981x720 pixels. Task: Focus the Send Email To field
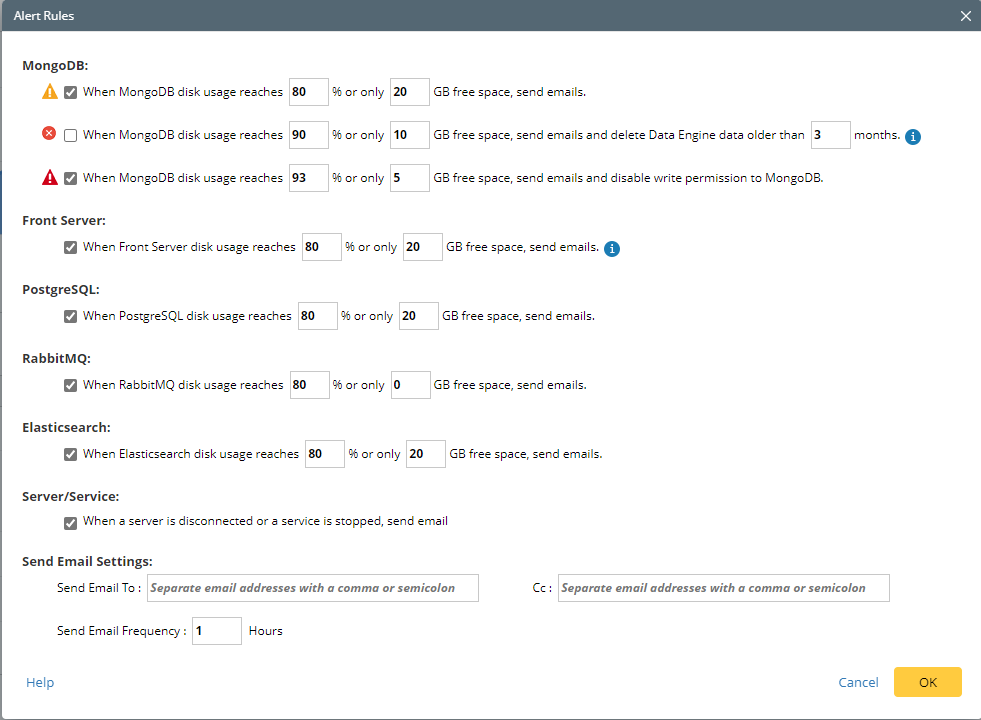pyautogui.click(x=313, y=588)
